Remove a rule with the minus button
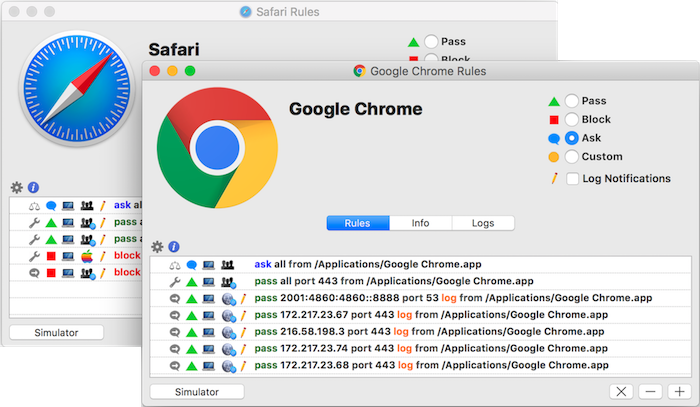Image resolution: width=700 pixels, height=407 pixels. [650, 392]
